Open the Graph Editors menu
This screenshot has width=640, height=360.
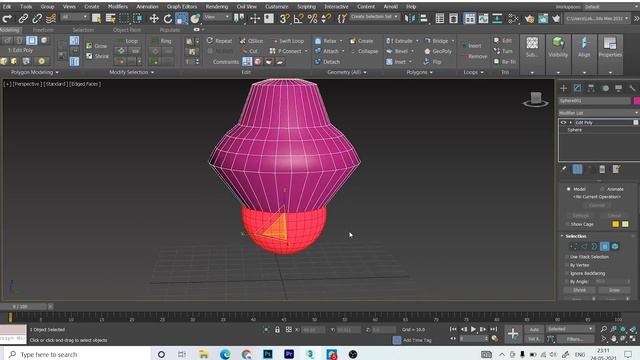point(182,7)
